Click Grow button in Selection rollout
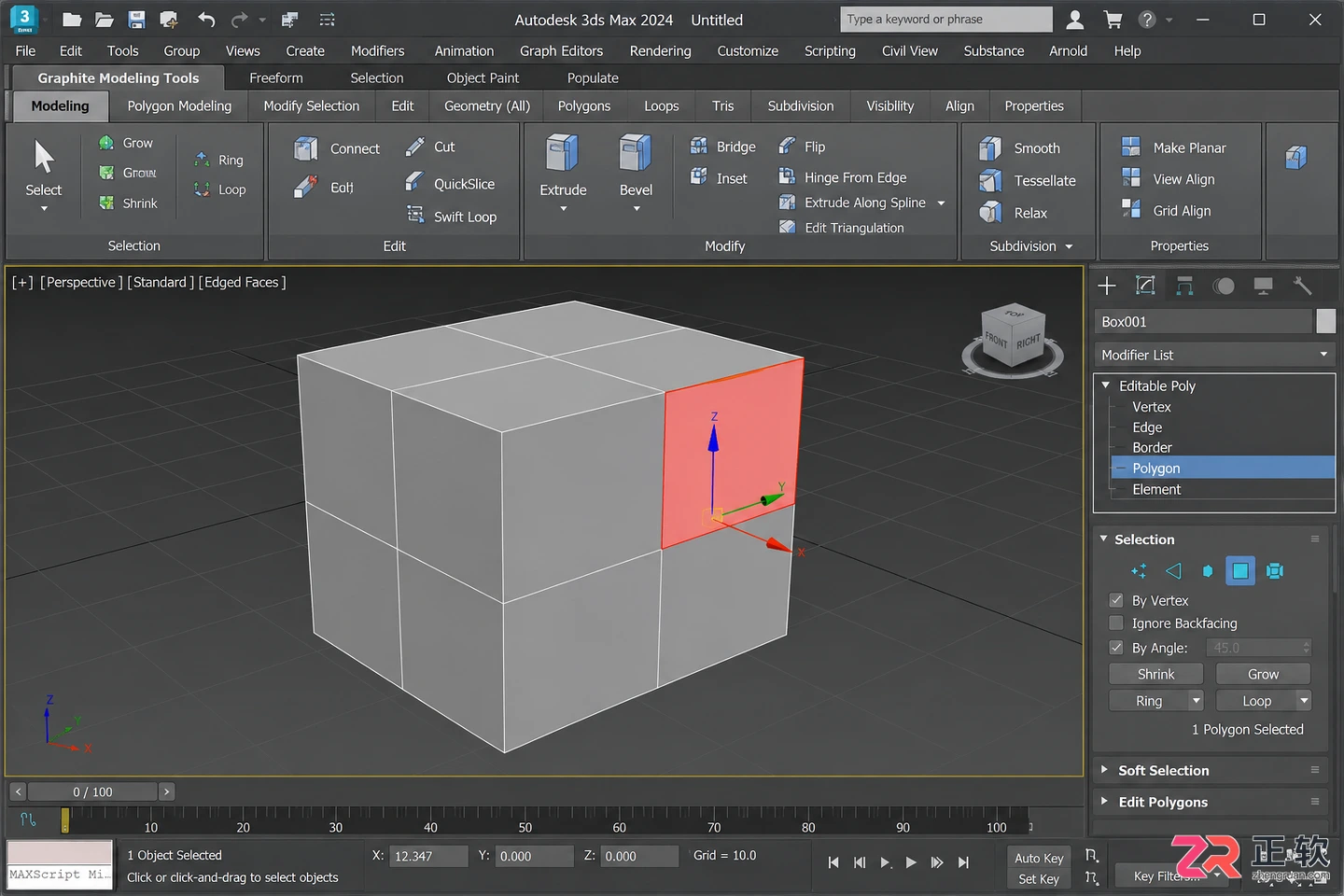1344x896 pixels. click(x=1263, y=674)
